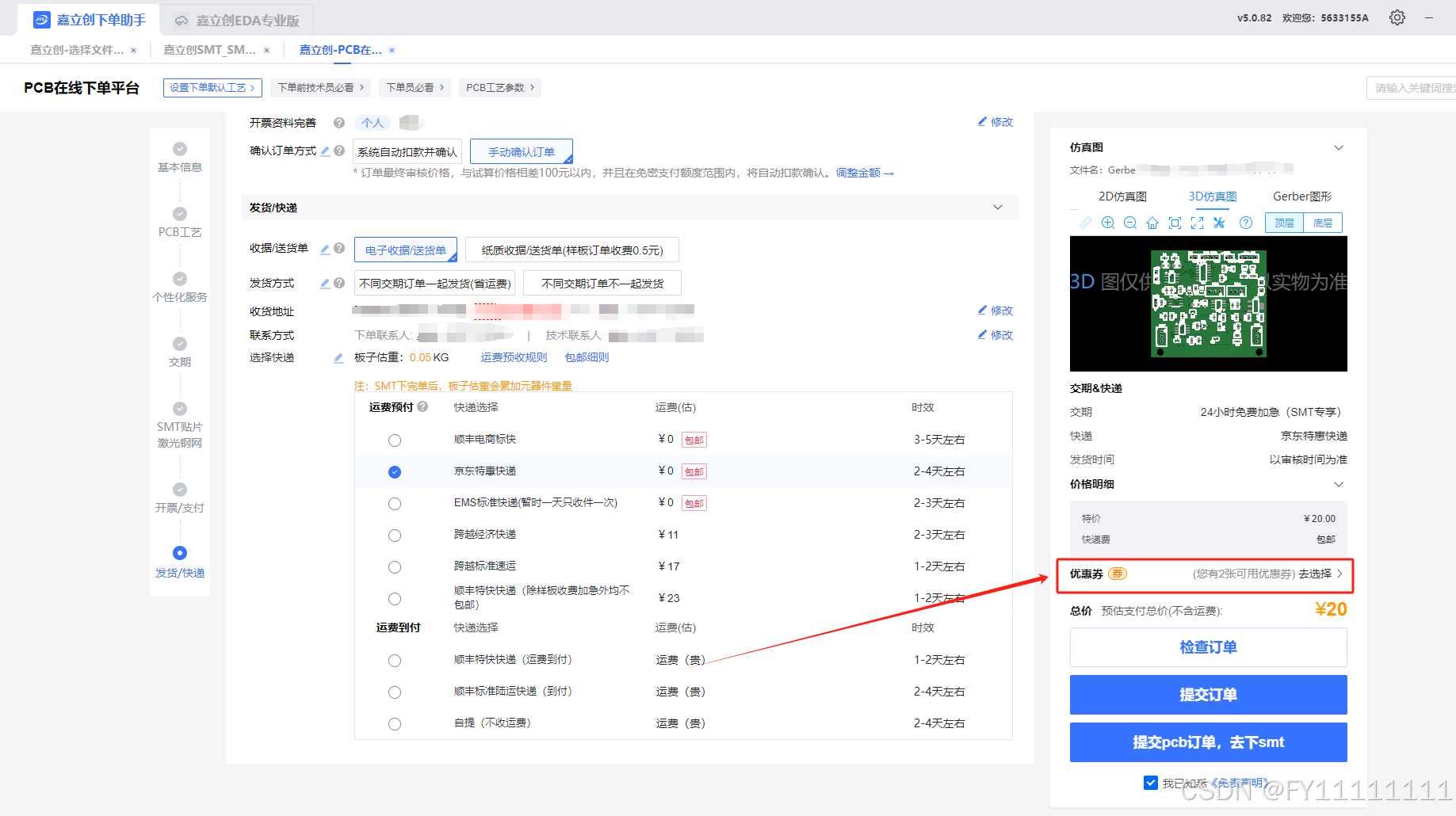Select 跨越标准速运 shipping radio
This screenshot has width=1456, height=816.
395,567
